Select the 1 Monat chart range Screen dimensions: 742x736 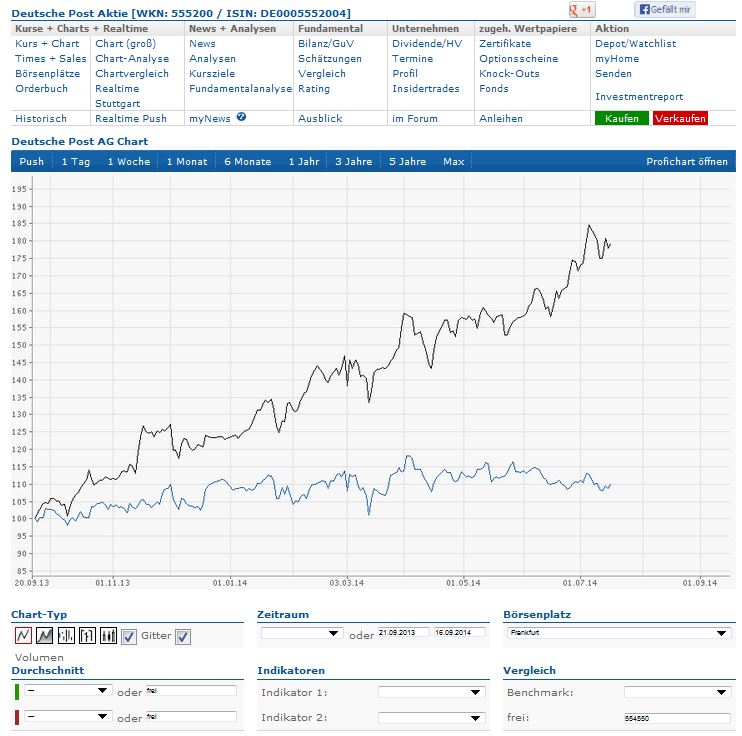click(x=187, y=161)
